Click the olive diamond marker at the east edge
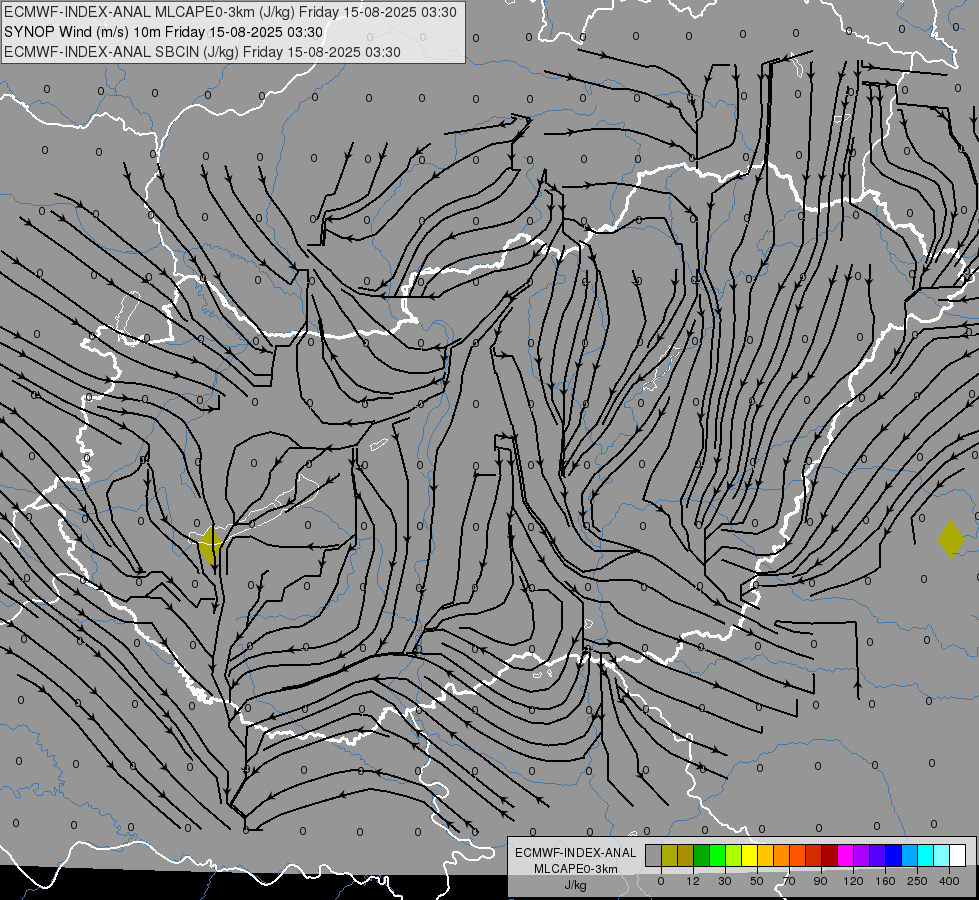 [951, 539]
